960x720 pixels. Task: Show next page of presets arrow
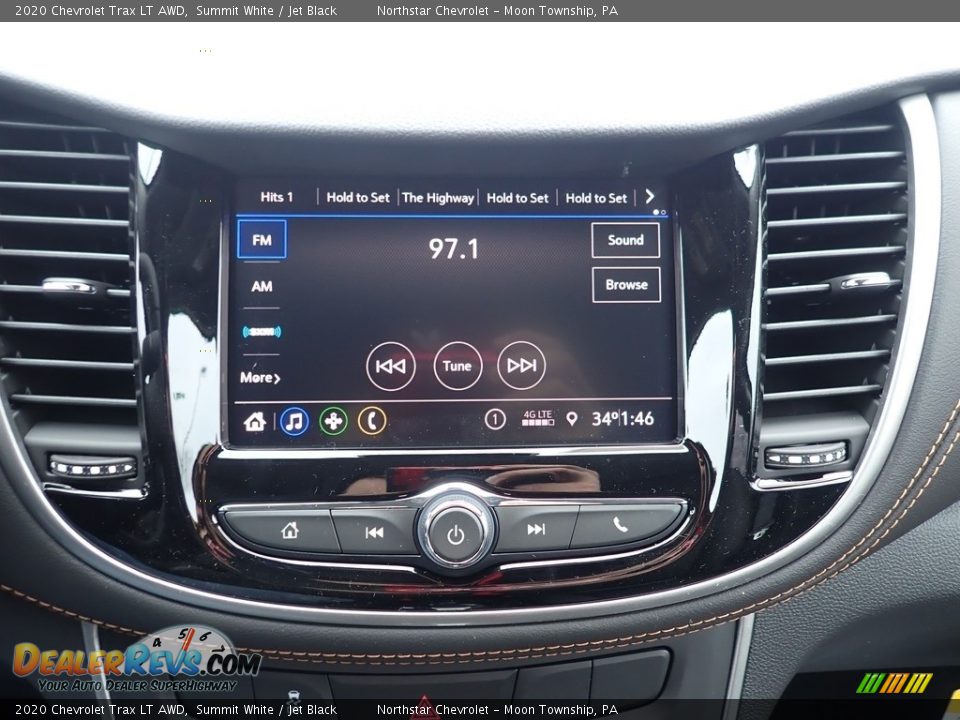click(650, 197)
